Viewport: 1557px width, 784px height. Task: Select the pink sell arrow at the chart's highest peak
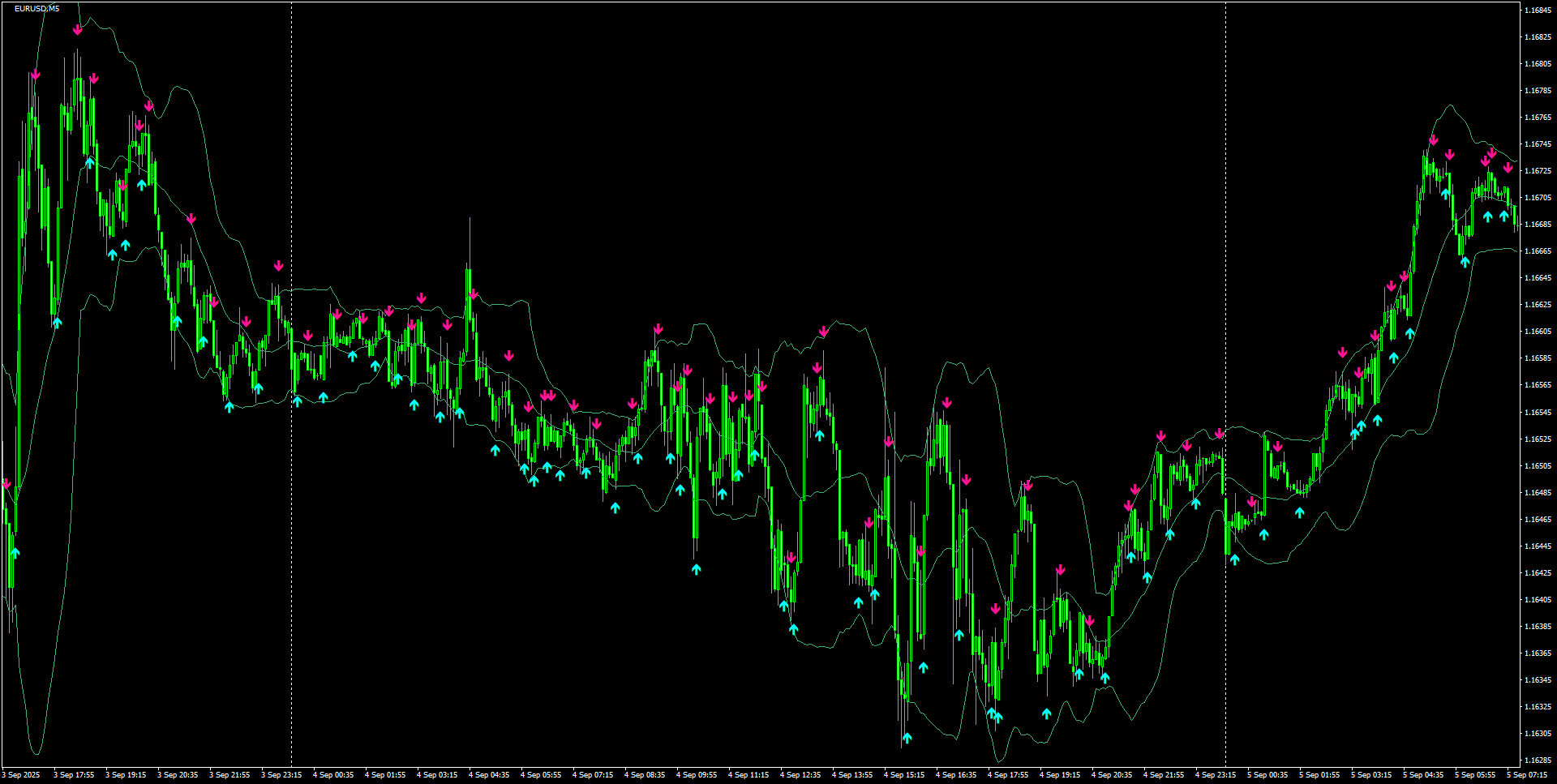[x=77, y=28]
